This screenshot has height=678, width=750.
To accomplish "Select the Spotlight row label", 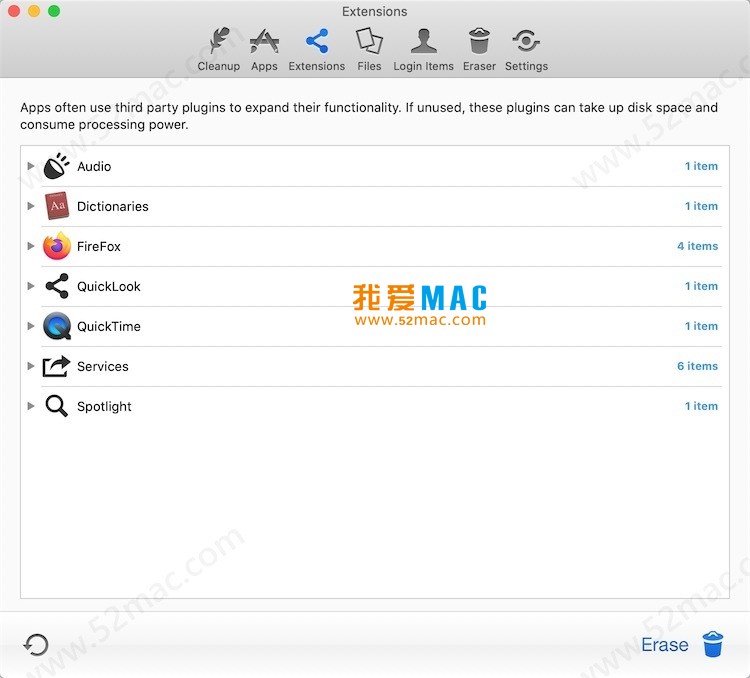I will click(104, 407).
